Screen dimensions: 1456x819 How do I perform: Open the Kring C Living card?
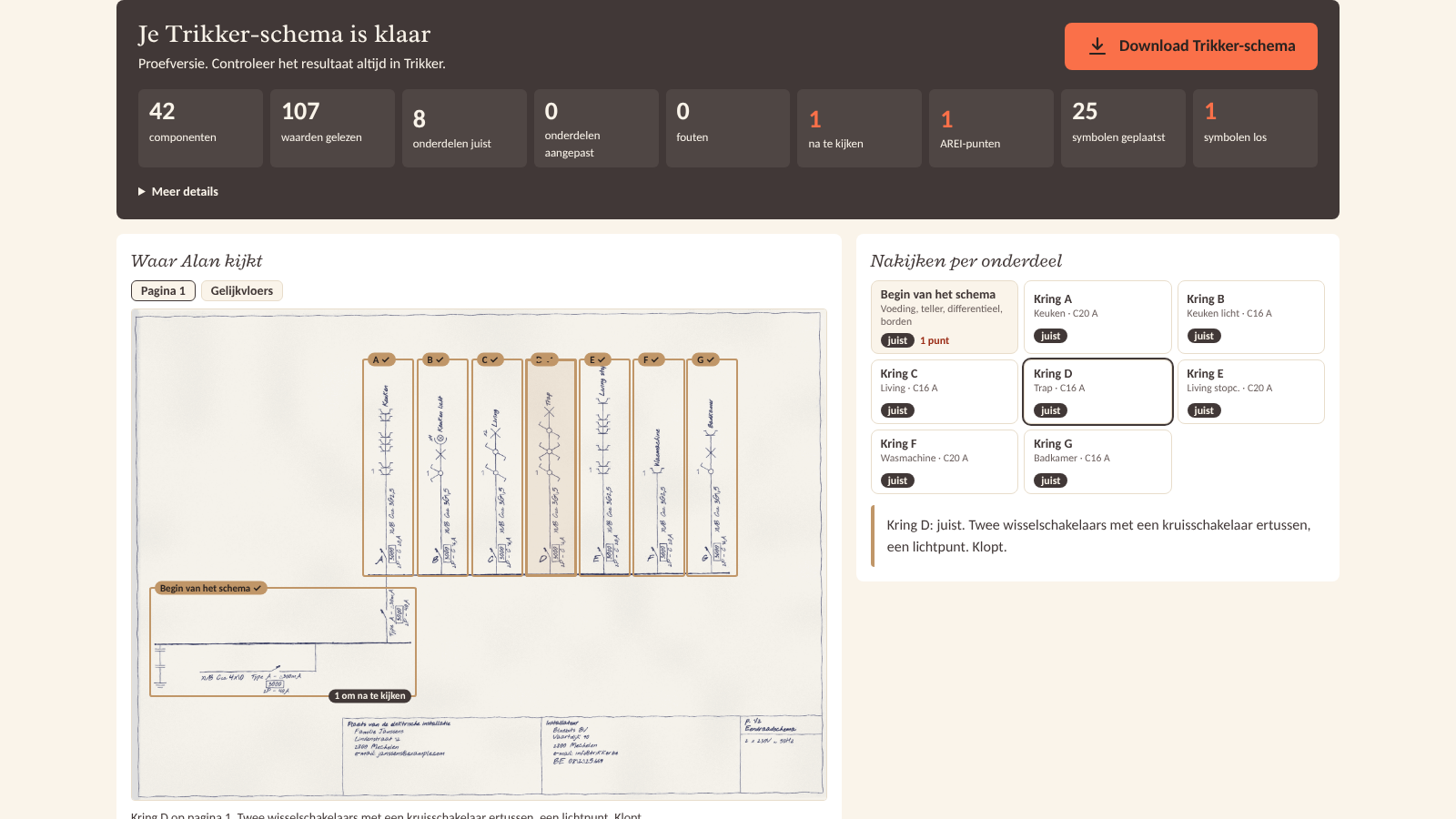[x=944, y=391]
